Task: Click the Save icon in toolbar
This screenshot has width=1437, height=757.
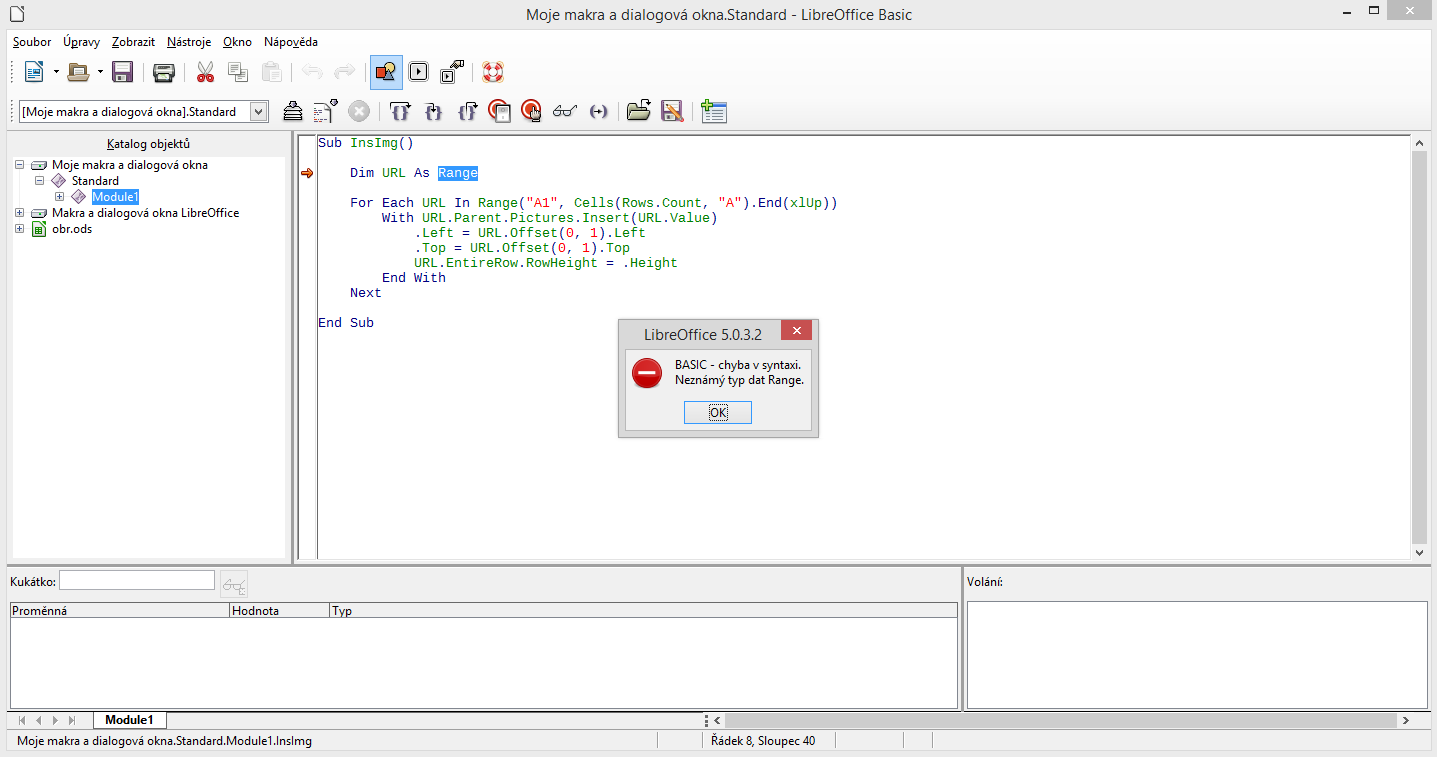Action: [x=122, y=72]
